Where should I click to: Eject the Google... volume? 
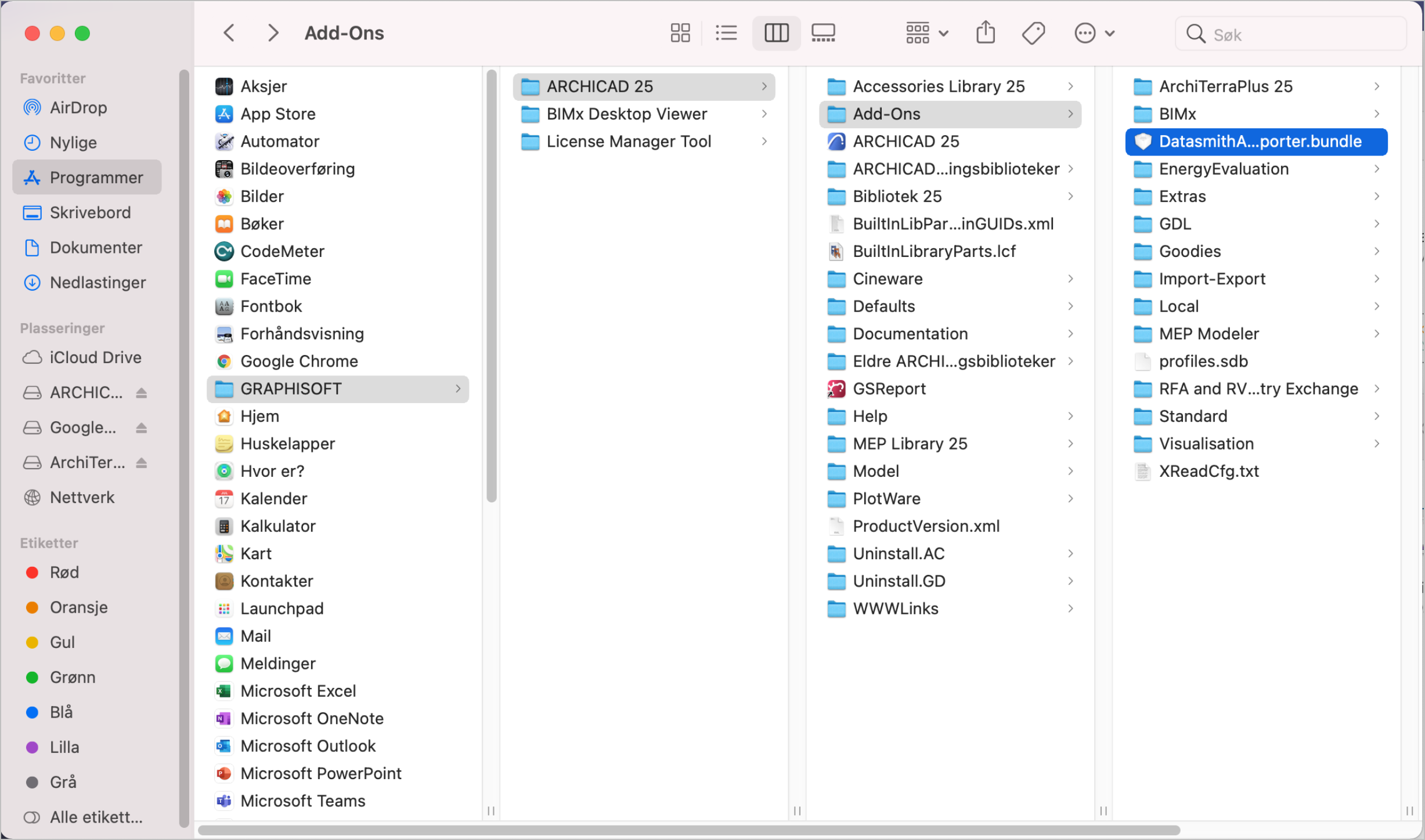[141, 428]
